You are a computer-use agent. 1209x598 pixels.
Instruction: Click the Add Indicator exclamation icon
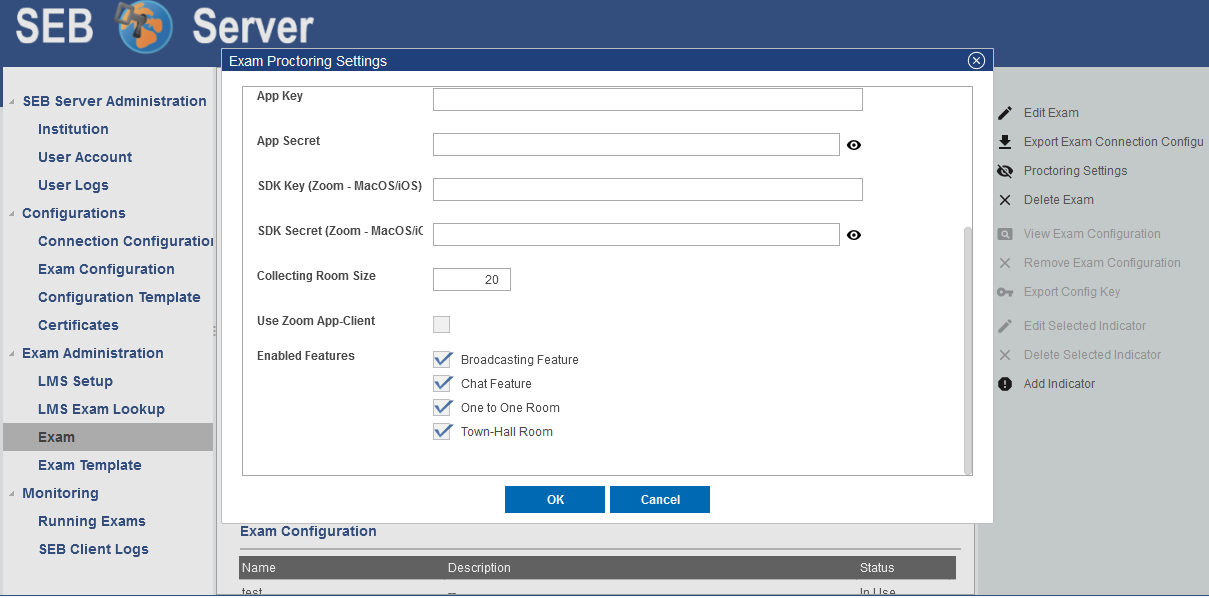pyautogui.click(x=1005, y=384)
